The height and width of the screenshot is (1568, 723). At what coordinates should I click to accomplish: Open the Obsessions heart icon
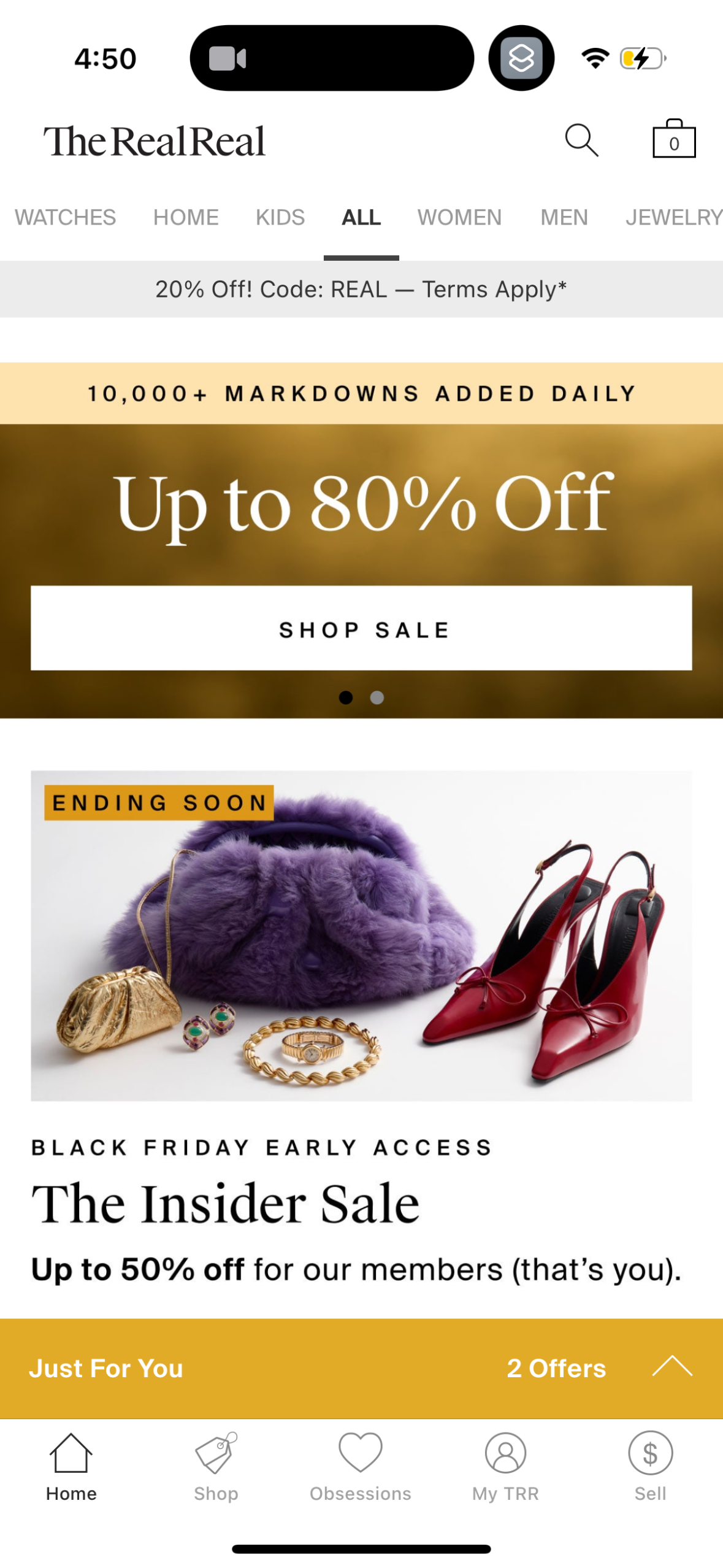click(x=361, y=1452)
